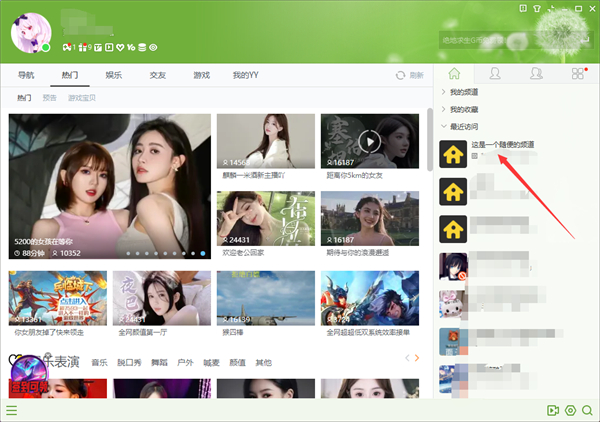Image resolution: width=600 pixels, height=422 pixels.
Task: Open the target ring icon under the username
Action: tap(153, 47)
